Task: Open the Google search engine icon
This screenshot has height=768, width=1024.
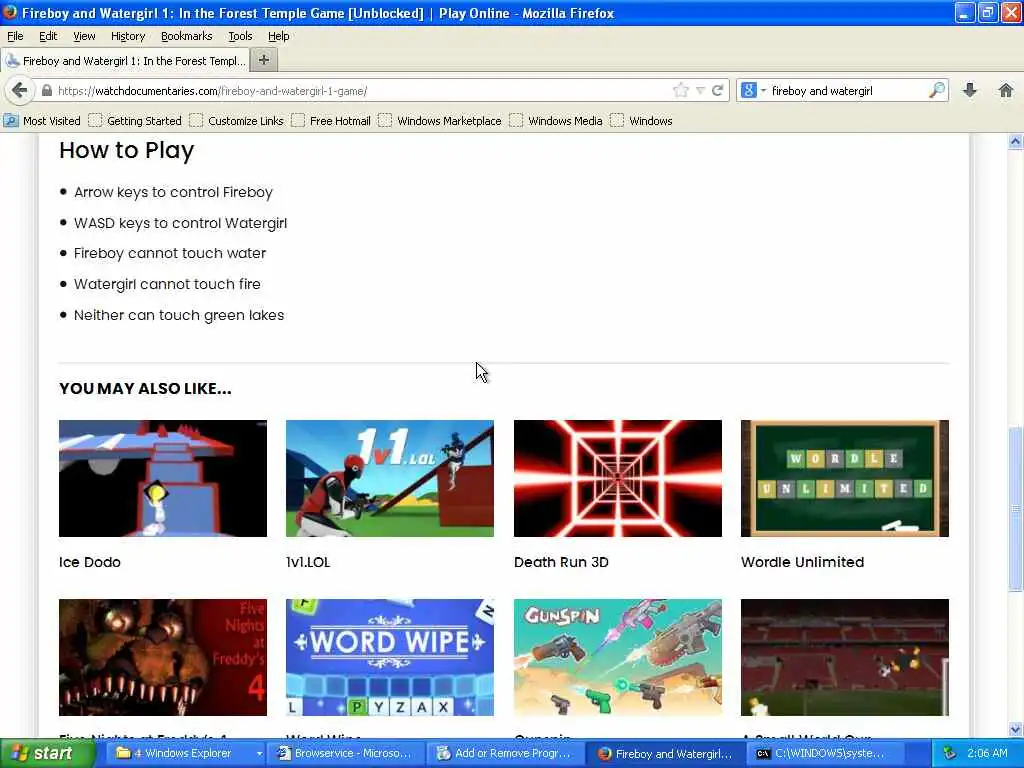Action: [x=748, y=90]
